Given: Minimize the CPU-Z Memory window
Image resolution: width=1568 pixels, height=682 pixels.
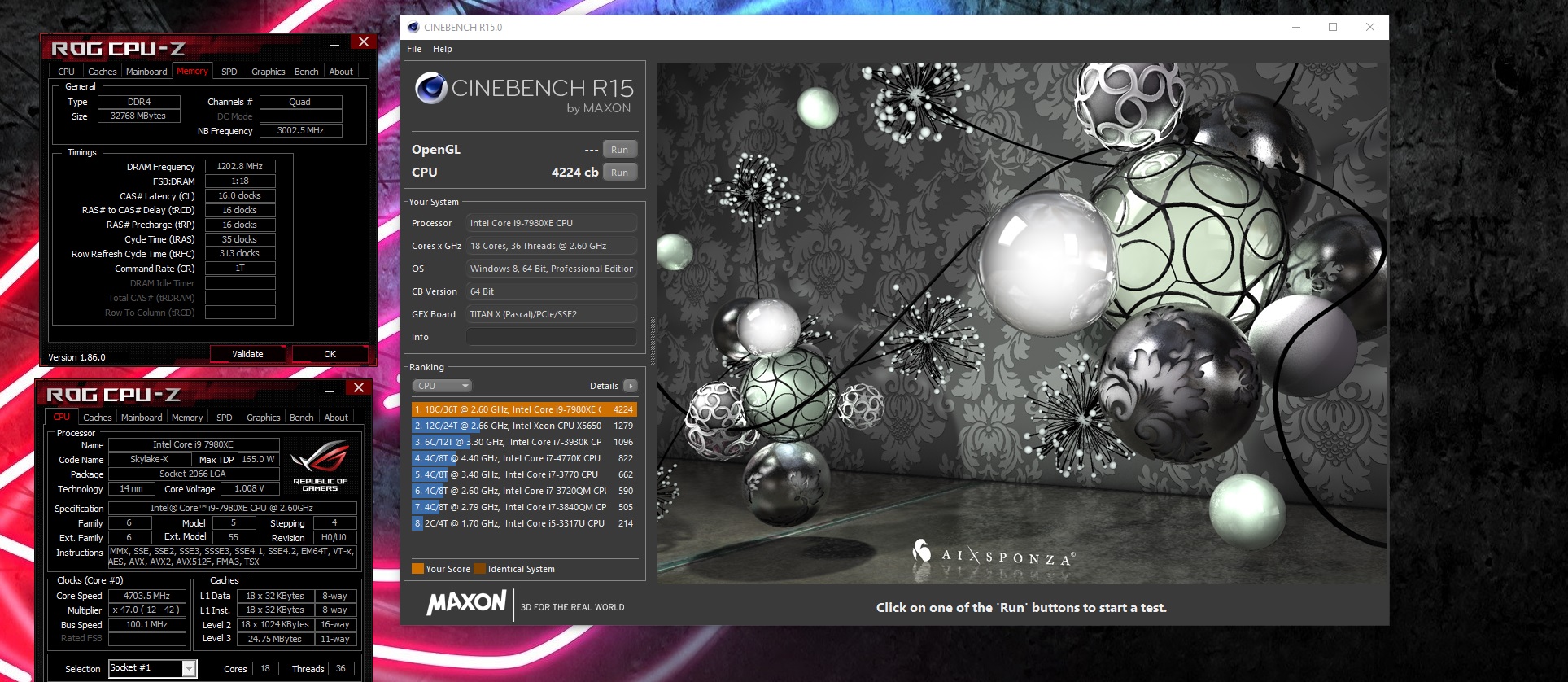Looking at the screenshot, I should (x=334, y=45).
